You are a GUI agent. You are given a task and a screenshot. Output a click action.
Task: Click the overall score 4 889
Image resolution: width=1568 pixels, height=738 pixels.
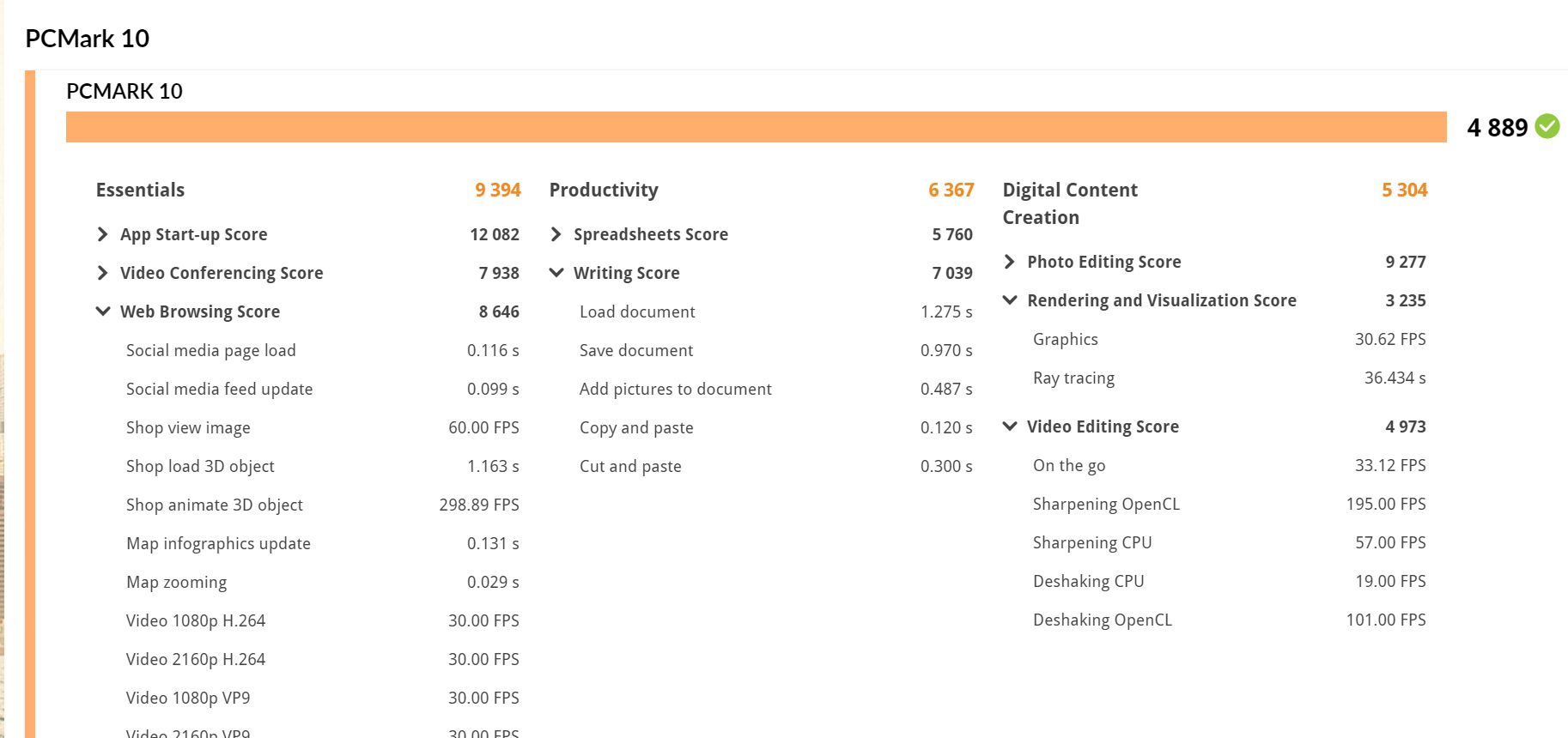point(1497,128)
